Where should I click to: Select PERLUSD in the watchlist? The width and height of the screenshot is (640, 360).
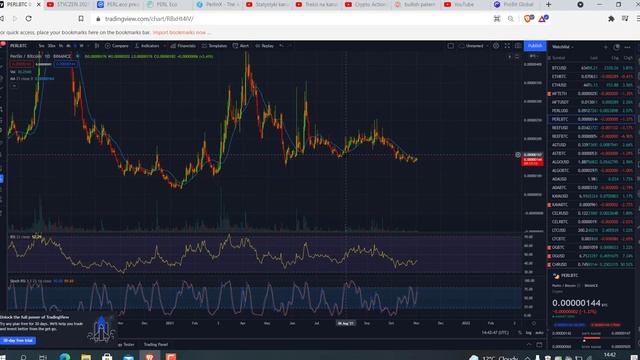[590, 111]
